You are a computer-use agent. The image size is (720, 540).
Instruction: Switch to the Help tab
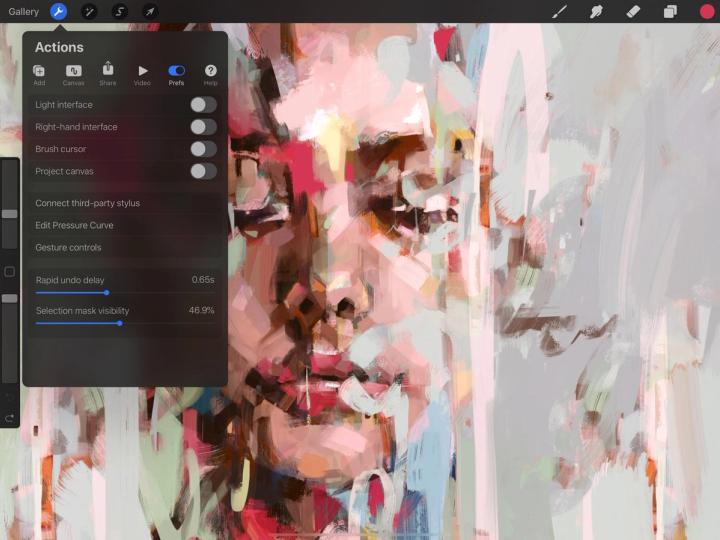coord(210,75)
